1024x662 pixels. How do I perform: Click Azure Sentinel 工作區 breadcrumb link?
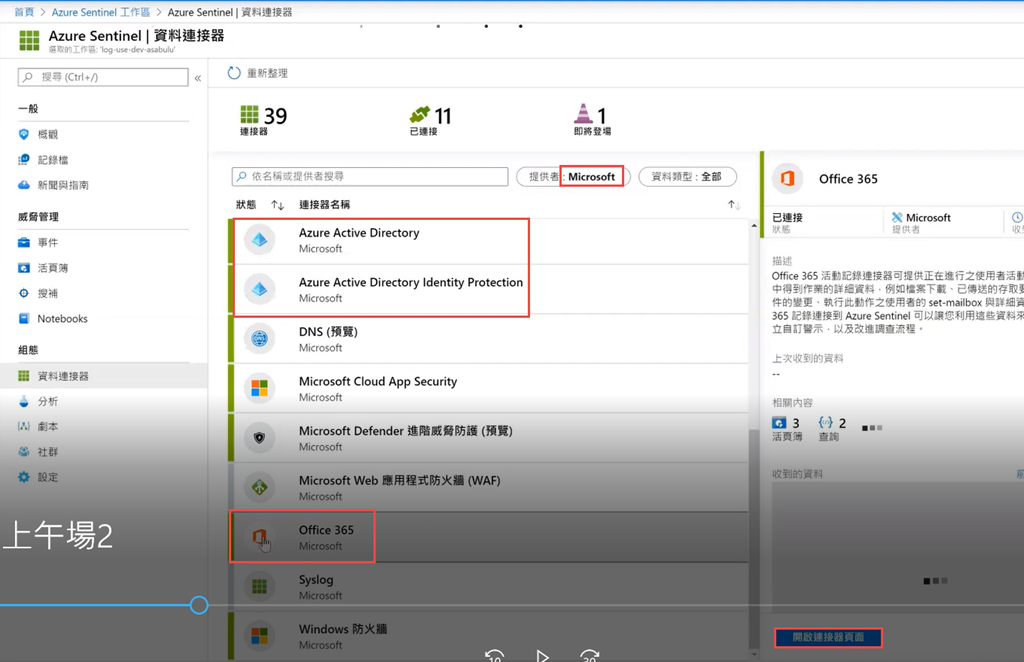coord(101,12)
